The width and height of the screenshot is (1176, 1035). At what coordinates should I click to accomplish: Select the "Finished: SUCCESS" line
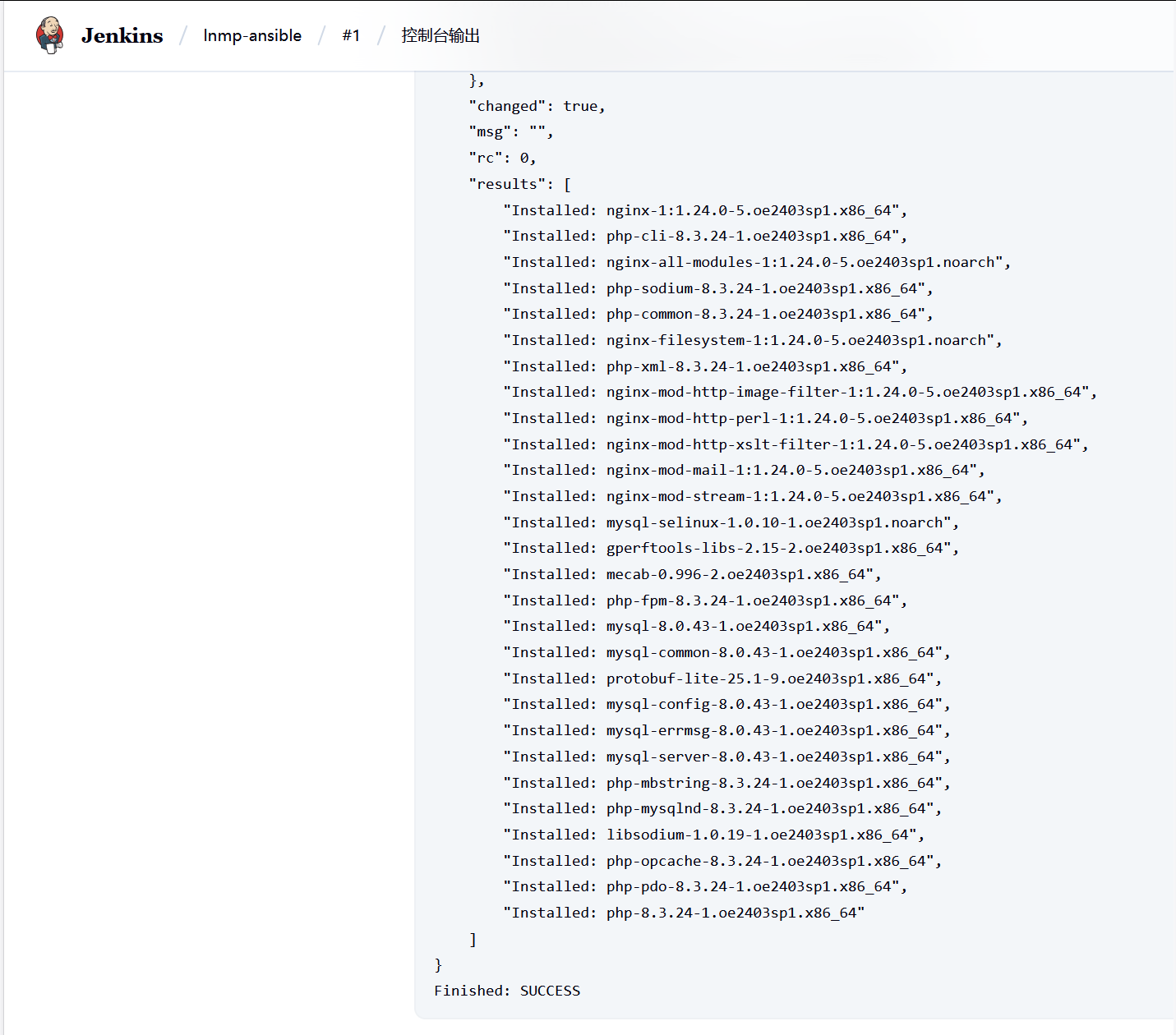(507, 991)
